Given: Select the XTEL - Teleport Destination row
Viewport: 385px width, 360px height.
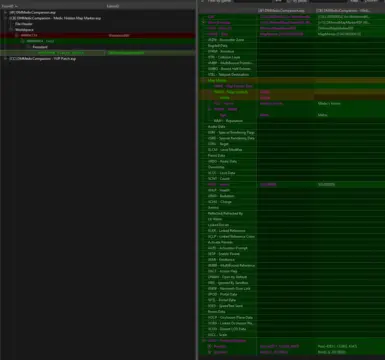Looking at the screenshot, I should [291, 74].
